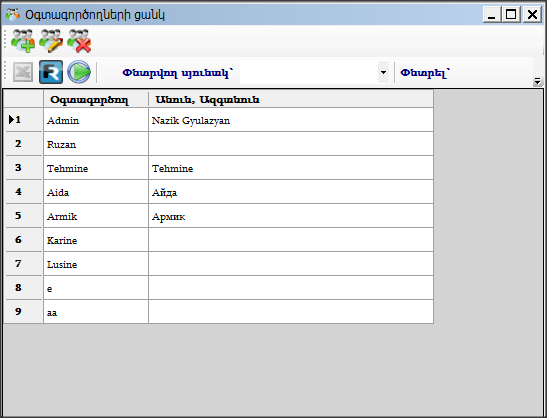Click the delete user red X icon
547x418 pixels.
(79, 41)
